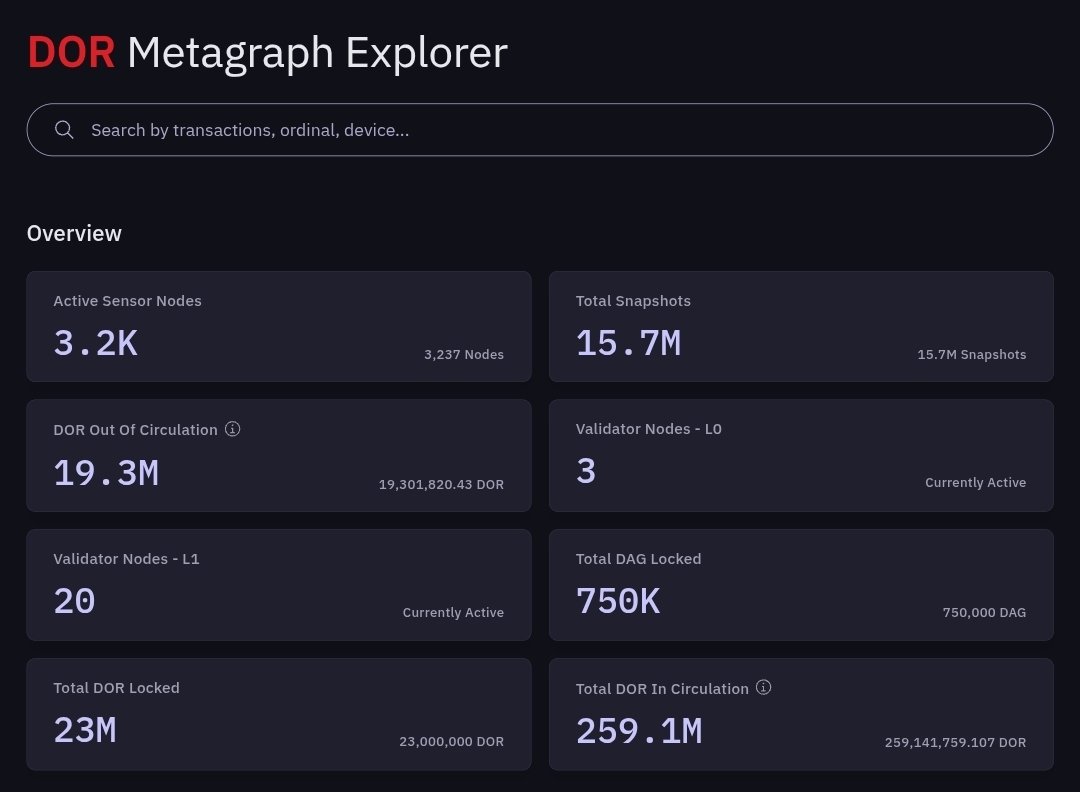This screenshot has height=792, width=1080.
Task: Click the 19,301,820.43 DOR text
Action: 442,484
